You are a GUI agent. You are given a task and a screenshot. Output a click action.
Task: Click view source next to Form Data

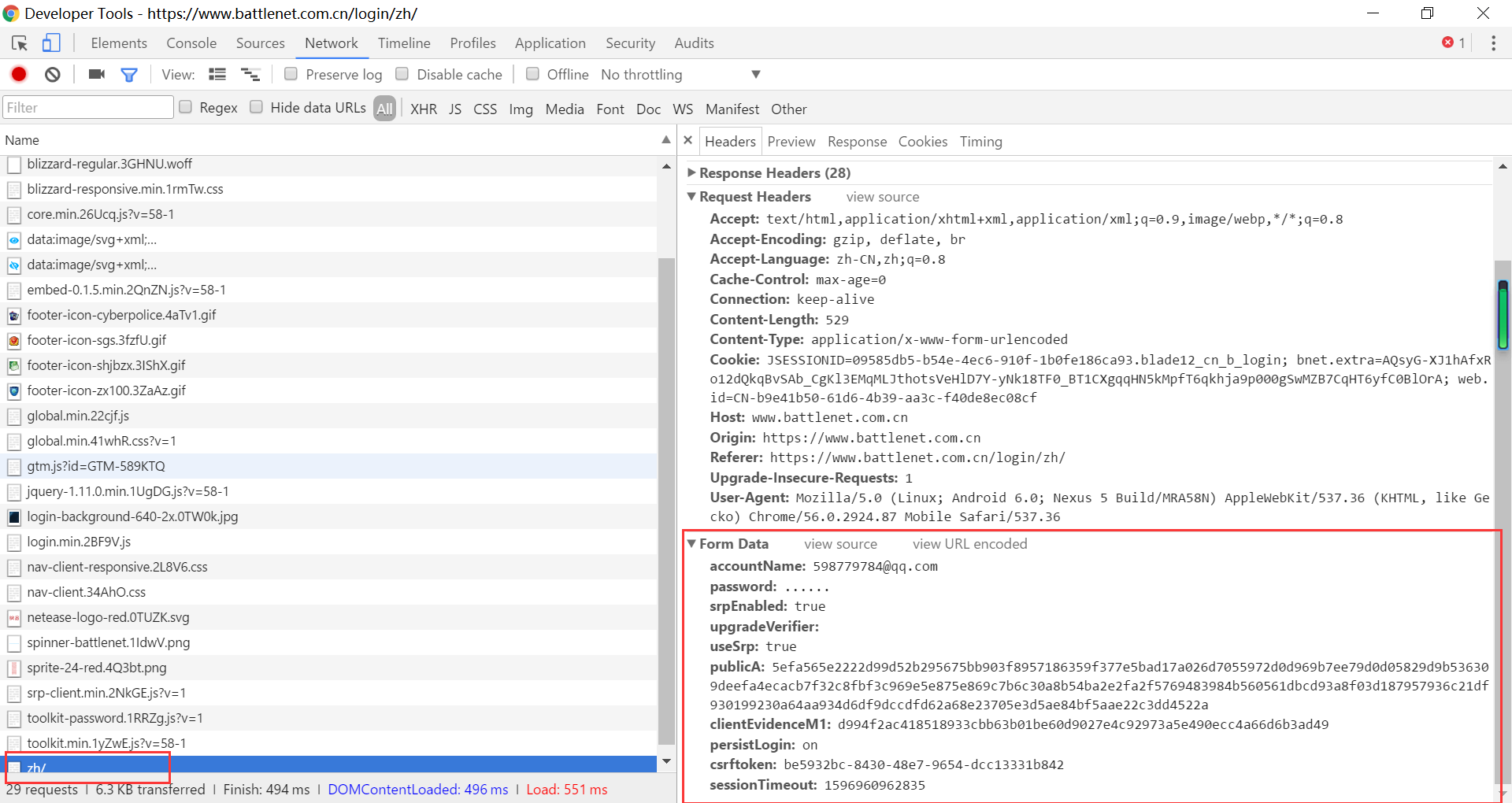(840, 544)
